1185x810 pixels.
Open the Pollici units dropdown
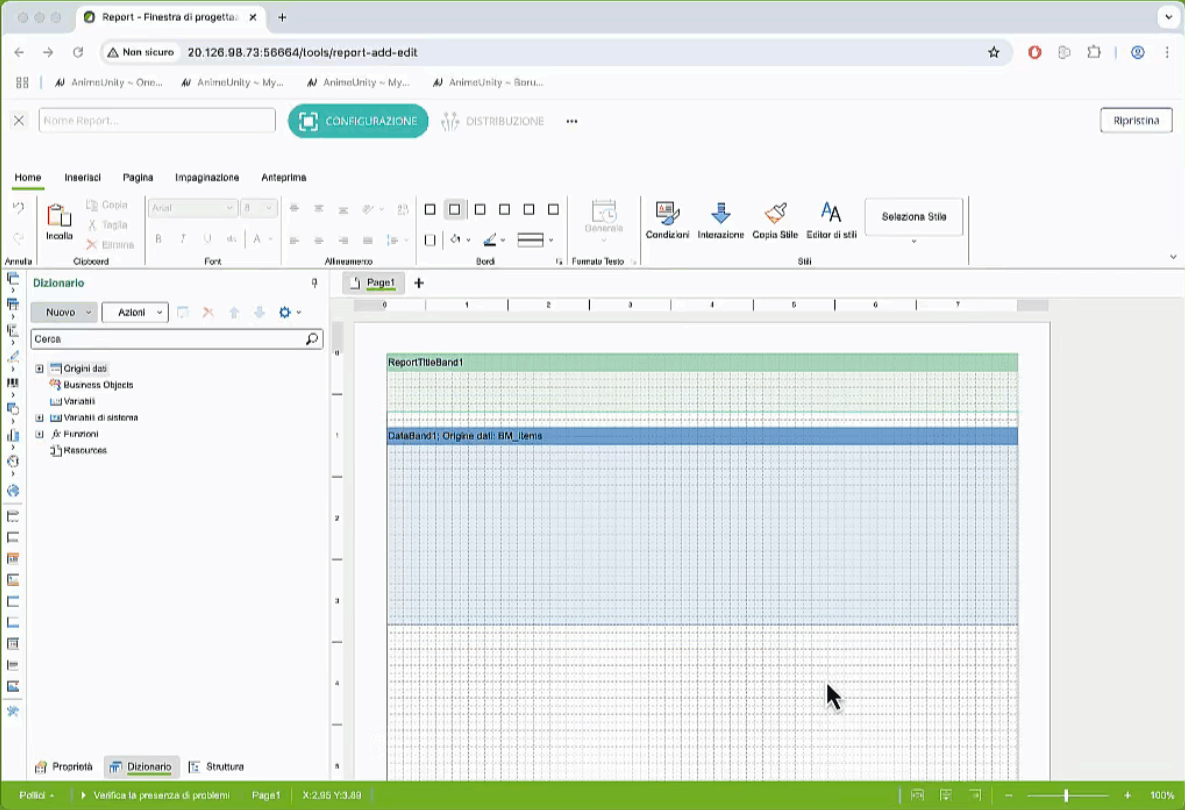36,795
